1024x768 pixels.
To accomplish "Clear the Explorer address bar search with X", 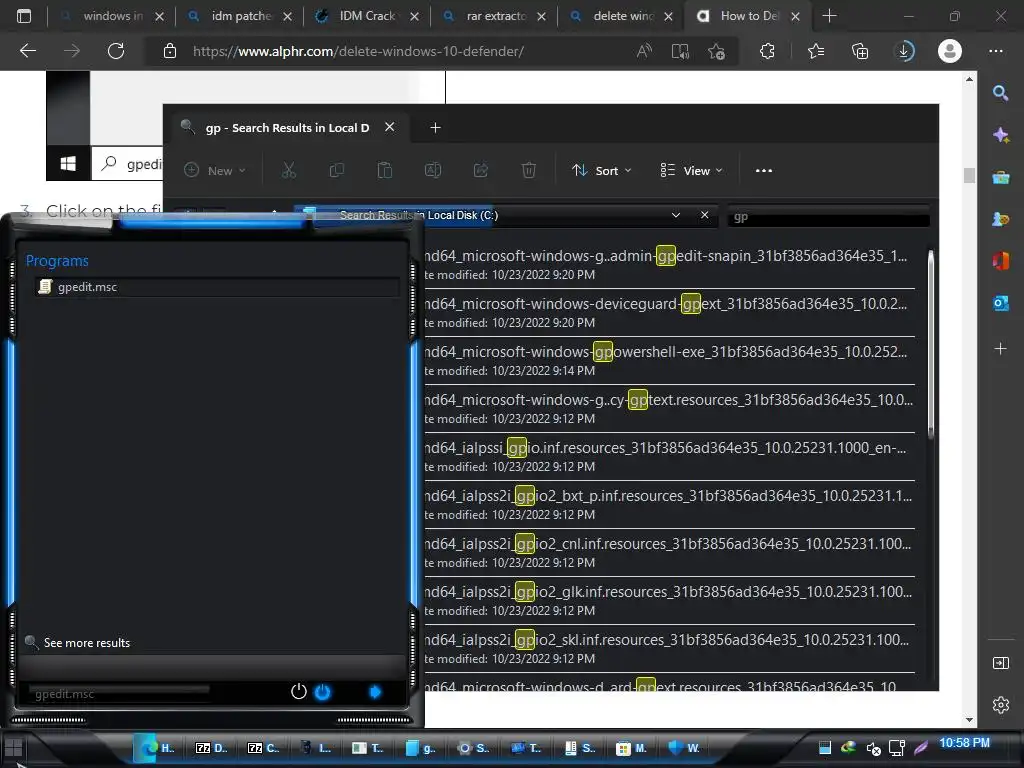I will (705, 215).
